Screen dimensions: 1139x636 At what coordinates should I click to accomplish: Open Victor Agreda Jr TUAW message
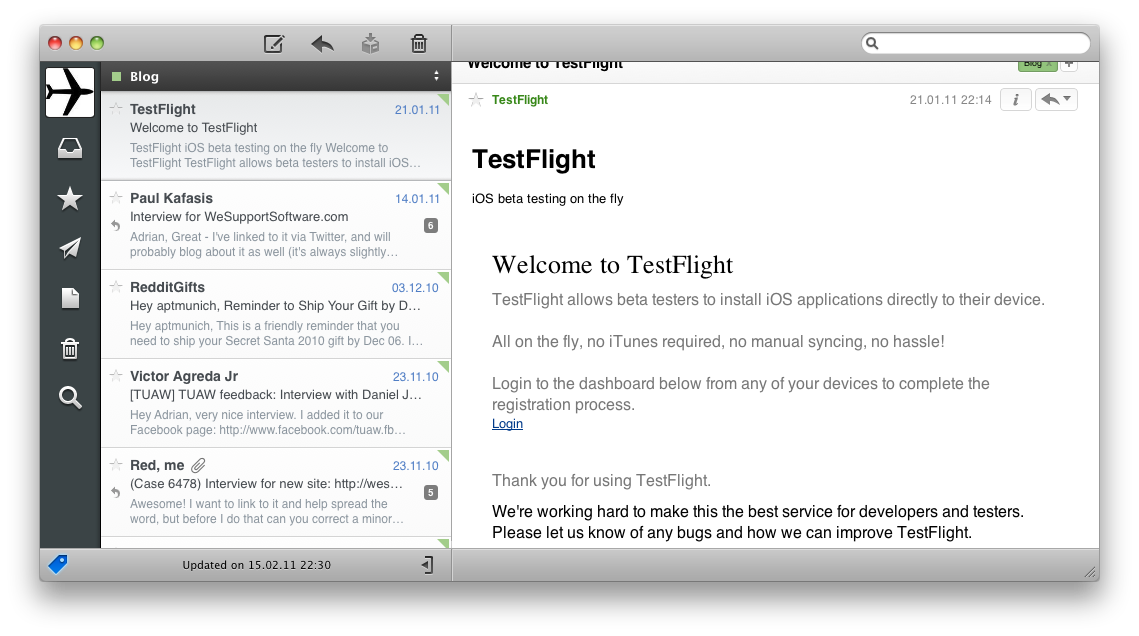point(276,403)
